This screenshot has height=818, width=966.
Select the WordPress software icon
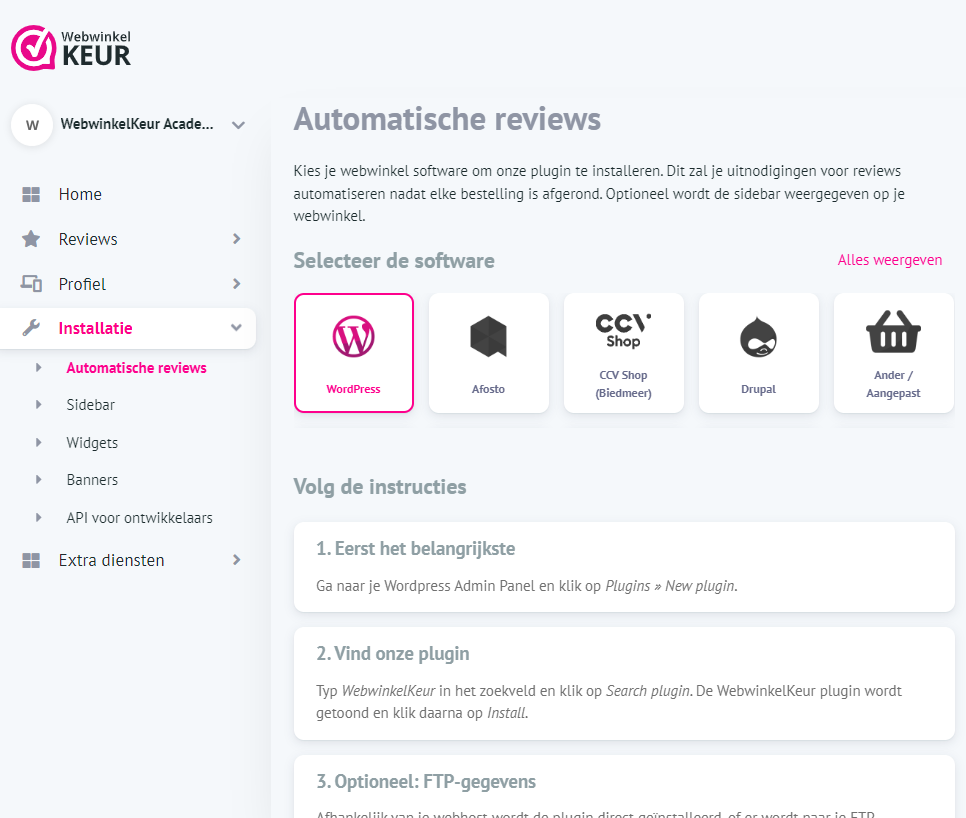[x=353, y=336]
